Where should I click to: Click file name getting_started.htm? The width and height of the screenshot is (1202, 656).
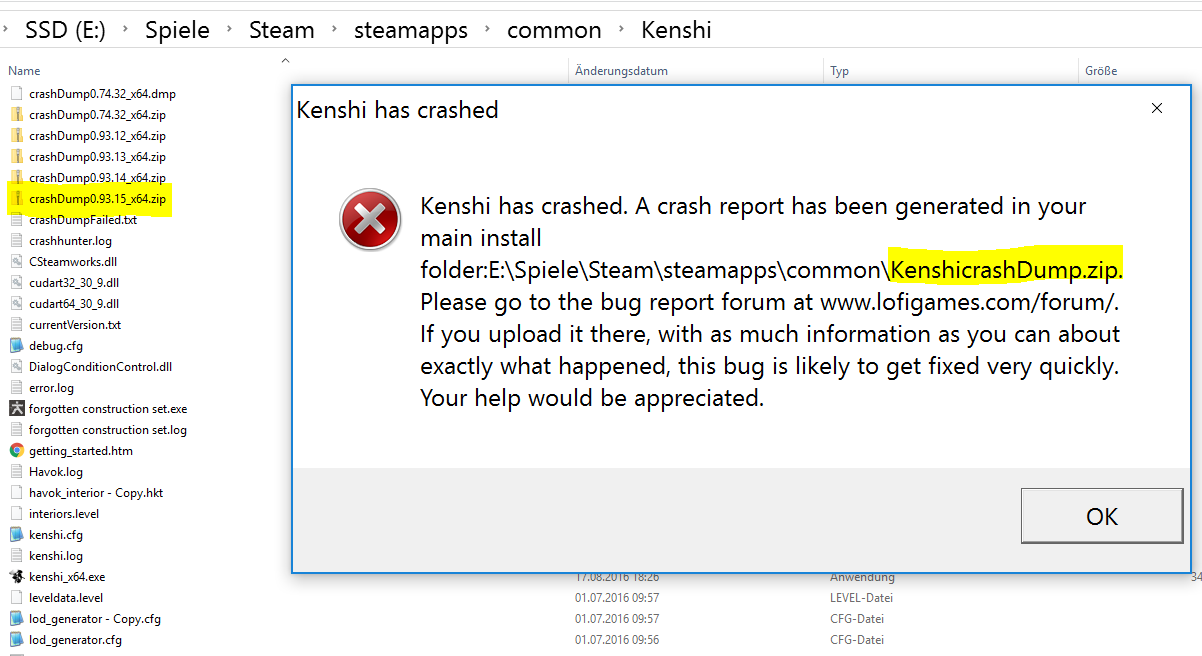[81, 450]
